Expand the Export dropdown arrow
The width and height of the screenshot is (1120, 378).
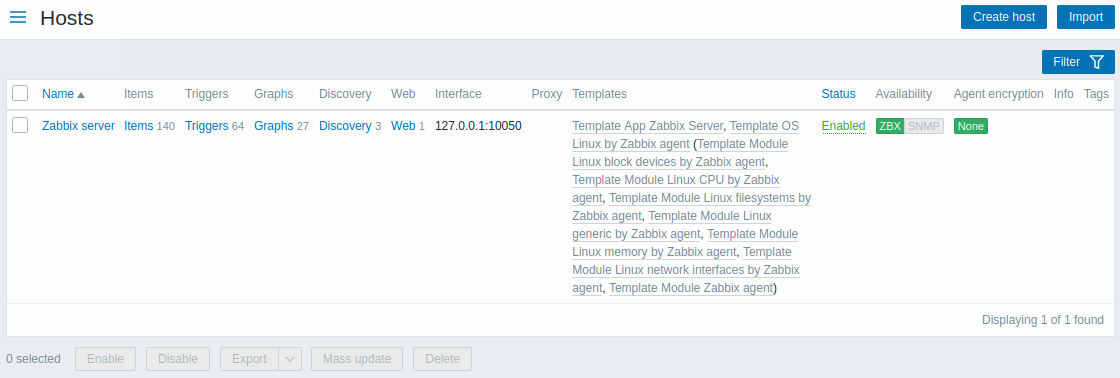(290, 359)
